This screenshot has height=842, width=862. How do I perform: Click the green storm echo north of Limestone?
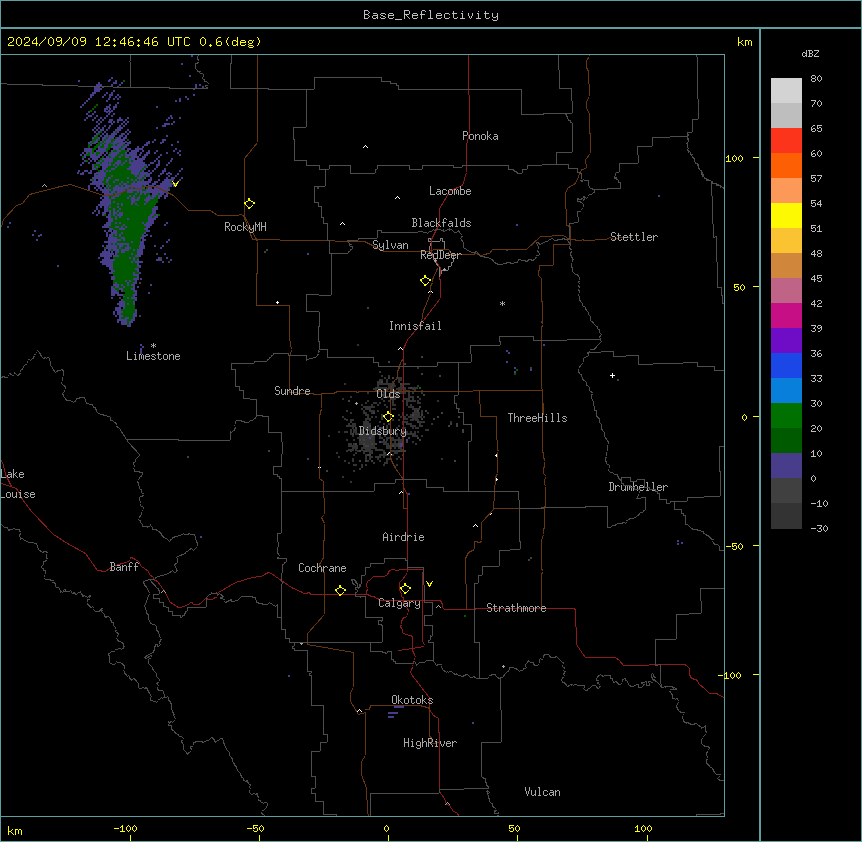click(126, 220)
